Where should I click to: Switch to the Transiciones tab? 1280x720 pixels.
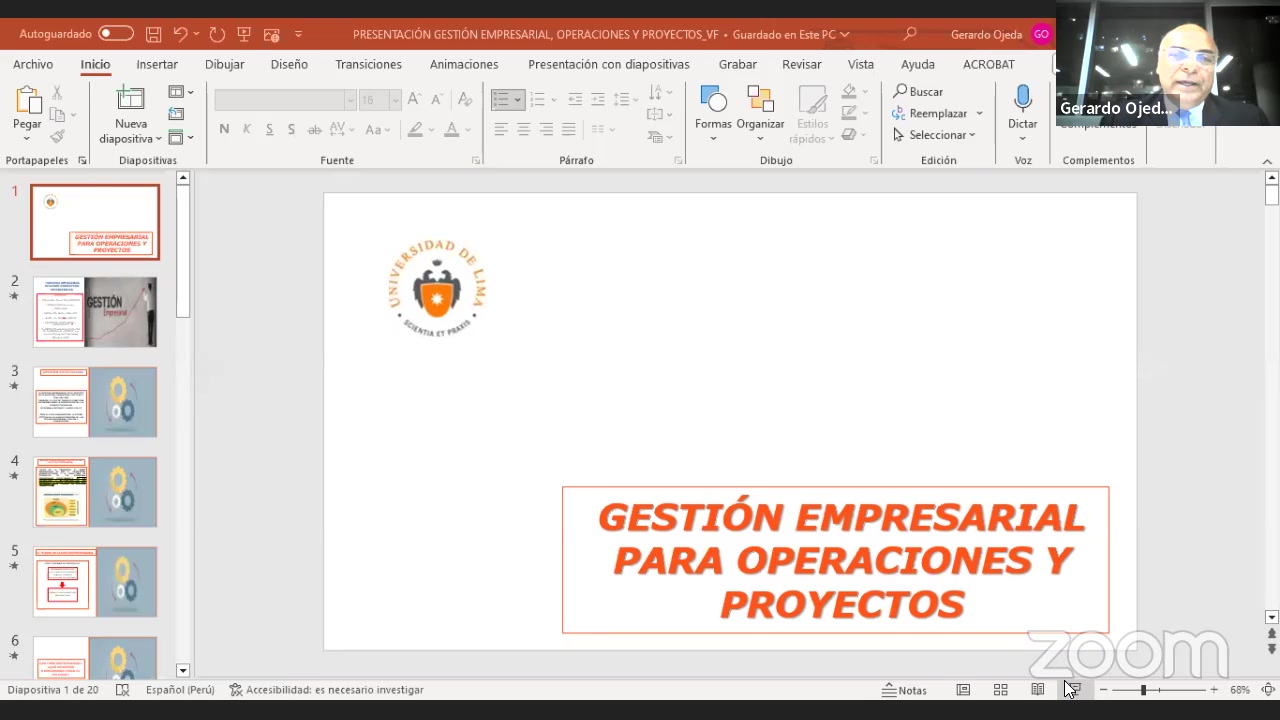[x=368, y=64]
